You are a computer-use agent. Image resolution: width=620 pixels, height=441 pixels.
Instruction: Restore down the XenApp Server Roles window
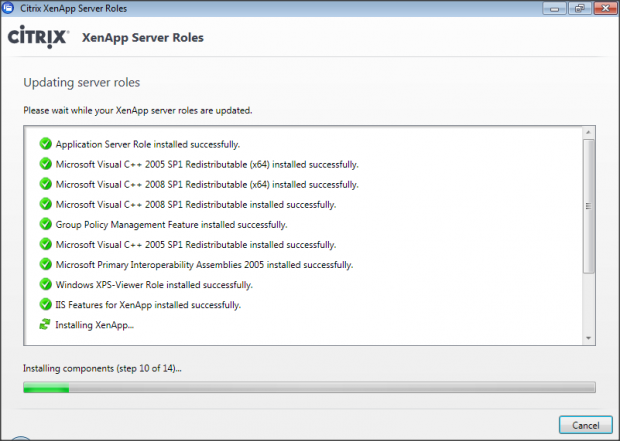580,8
